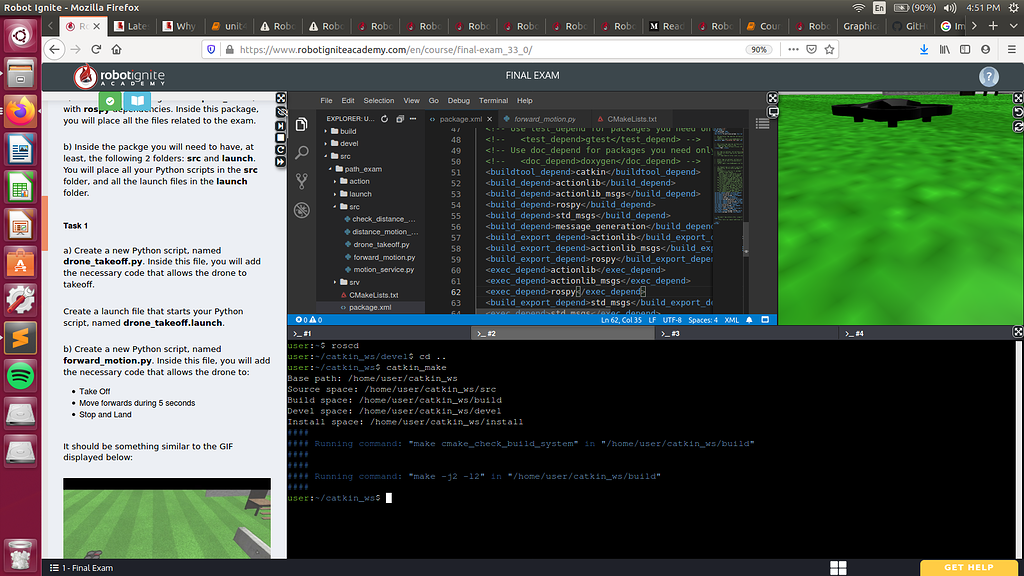1024x576 pixels.
Task: Toggle the blue book notebook panel button
Action: pyautogui.click(x=136, y=100)
